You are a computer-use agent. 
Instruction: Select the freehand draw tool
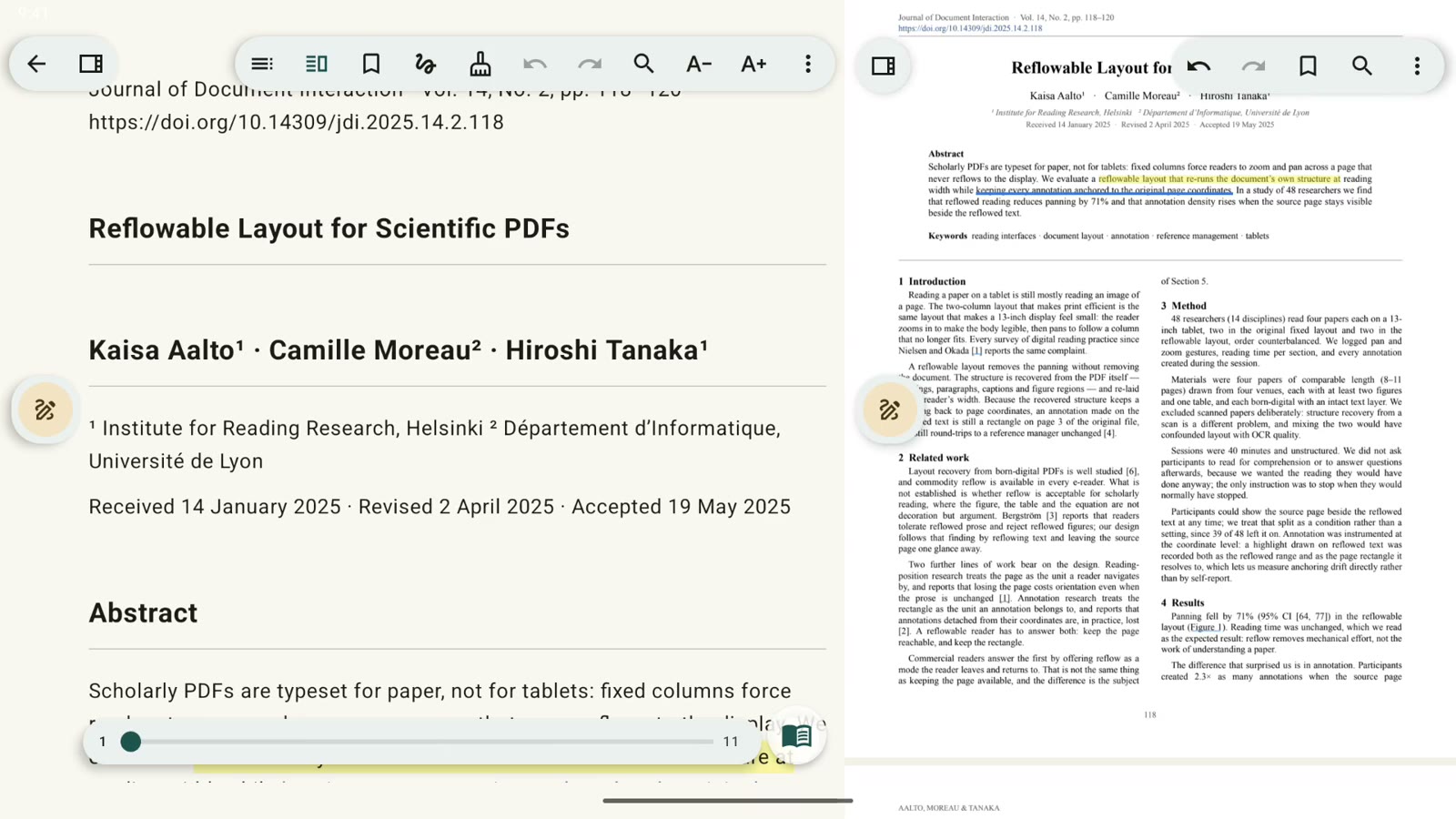click(426, 64)
